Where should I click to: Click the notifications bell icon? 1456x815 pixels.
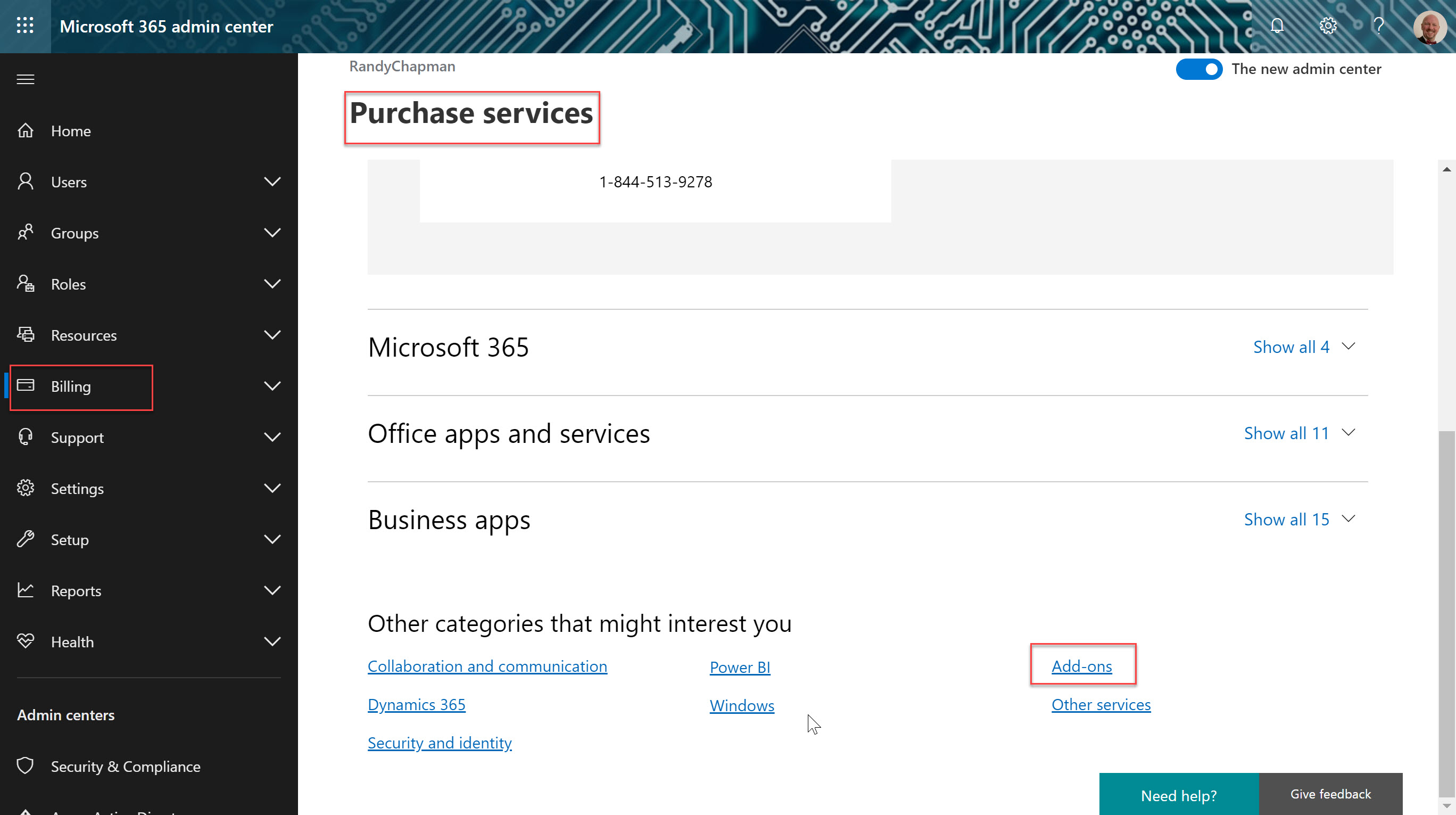point(1277,26)
